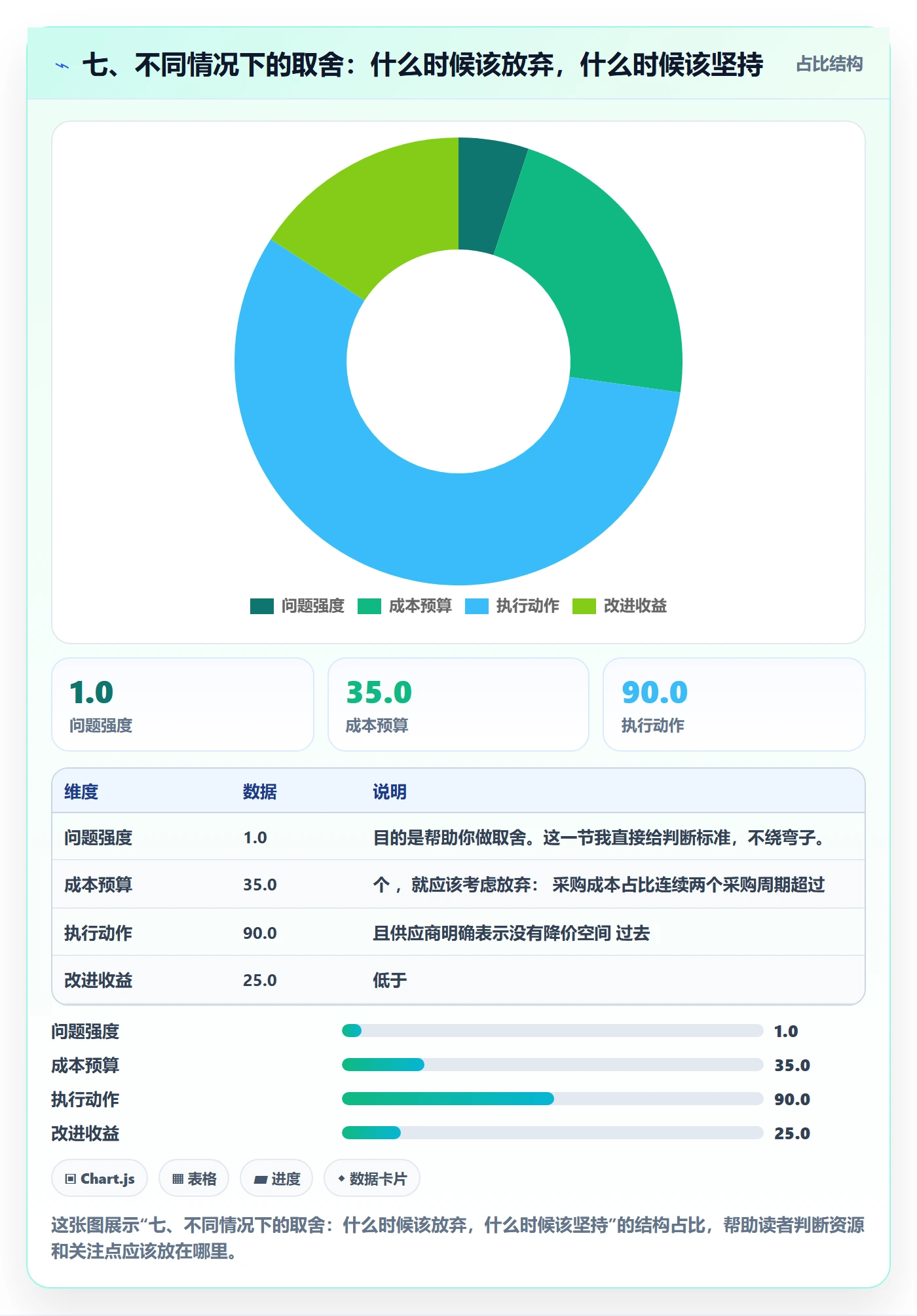Select the 35.0 成本预算 data card
Viewport: 917px width, 1316px height.
click(x=458, y=704)
